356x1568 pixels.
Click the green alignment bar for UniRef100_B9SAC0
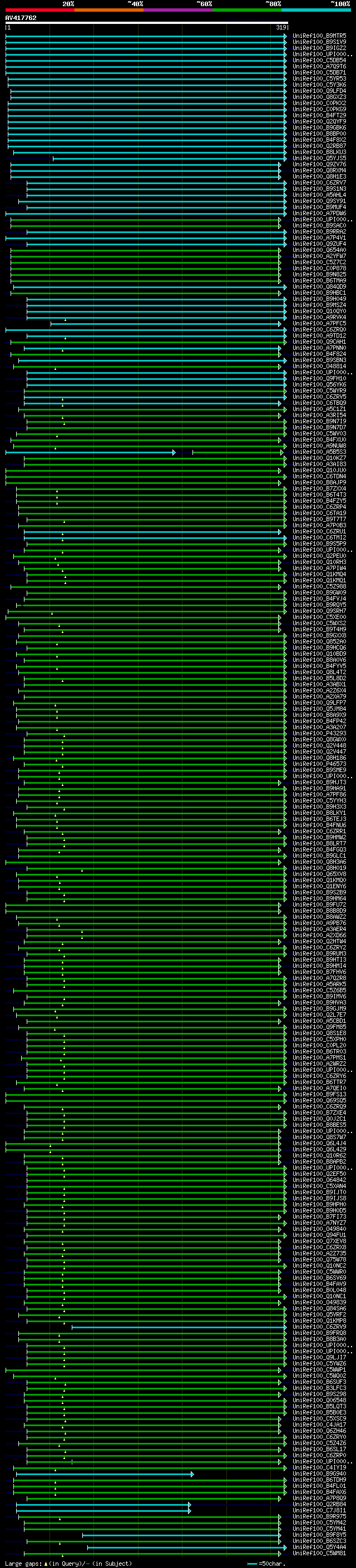point(146,225)
